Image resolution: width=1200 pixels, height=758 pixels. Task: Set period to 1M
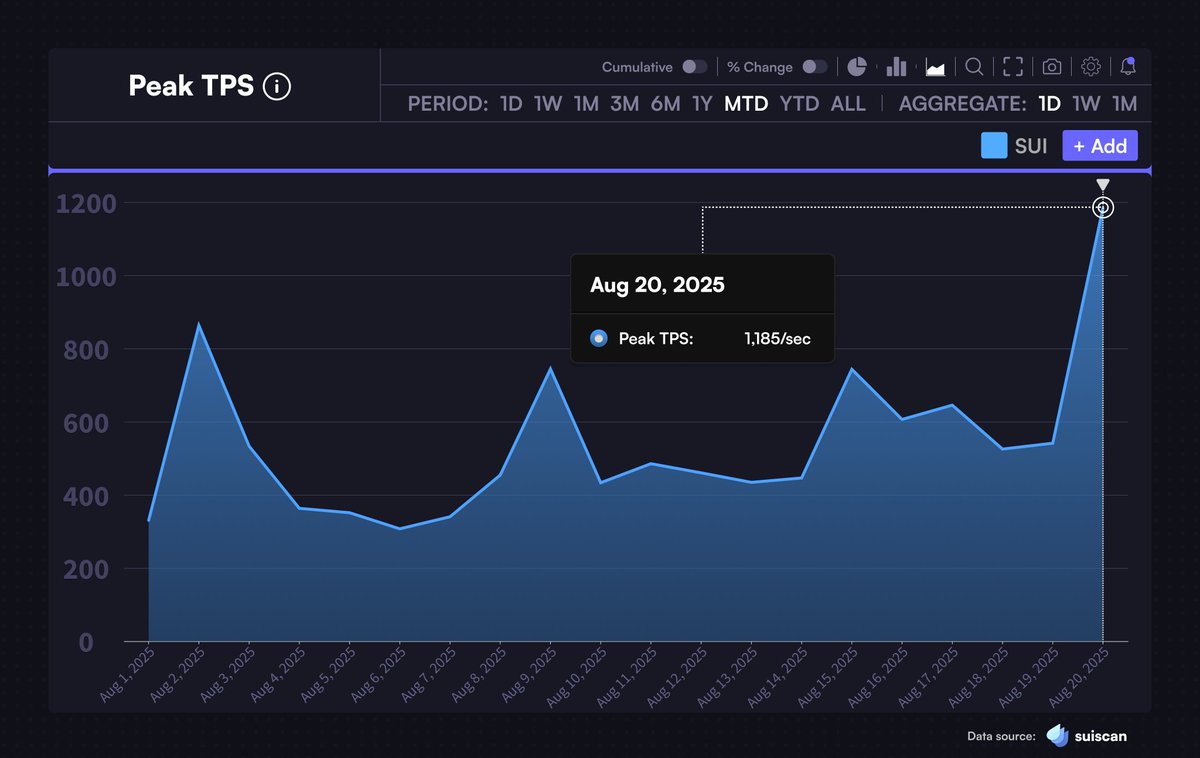pos(586,104)
